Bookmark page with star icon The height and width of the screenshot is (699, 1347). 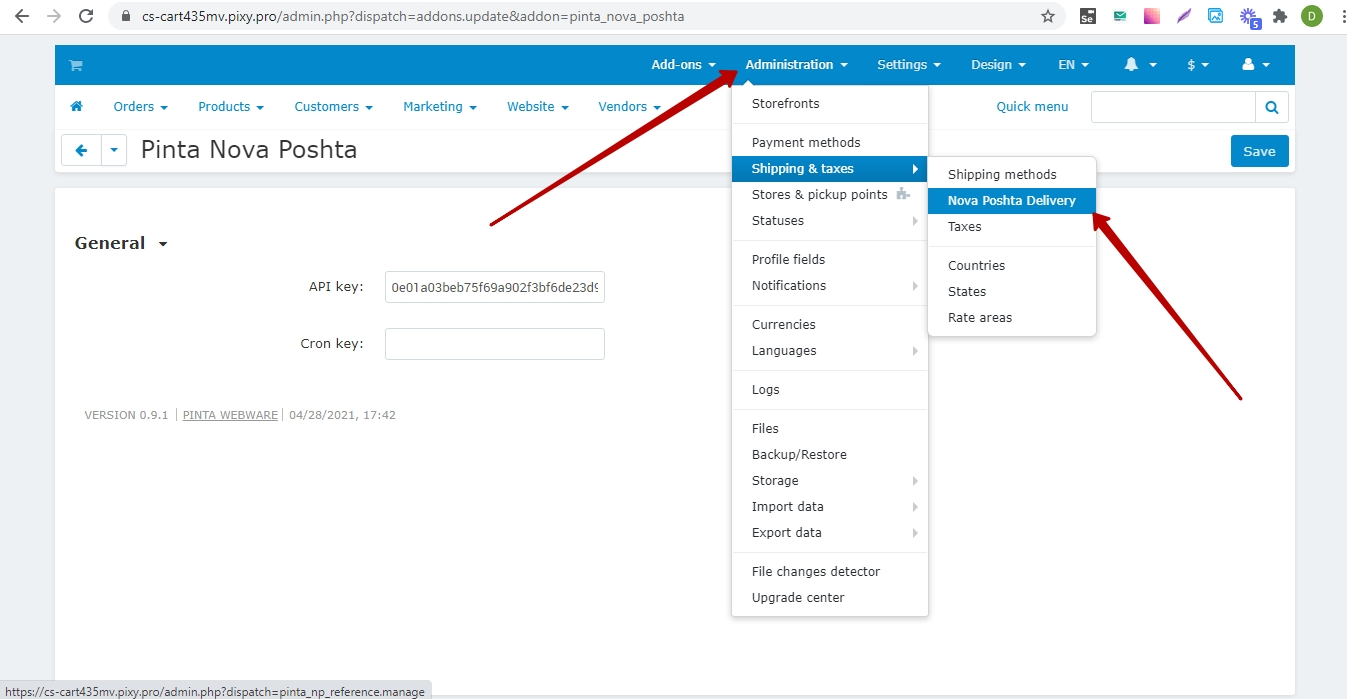pyautogui.click(x=1048, y=16)
